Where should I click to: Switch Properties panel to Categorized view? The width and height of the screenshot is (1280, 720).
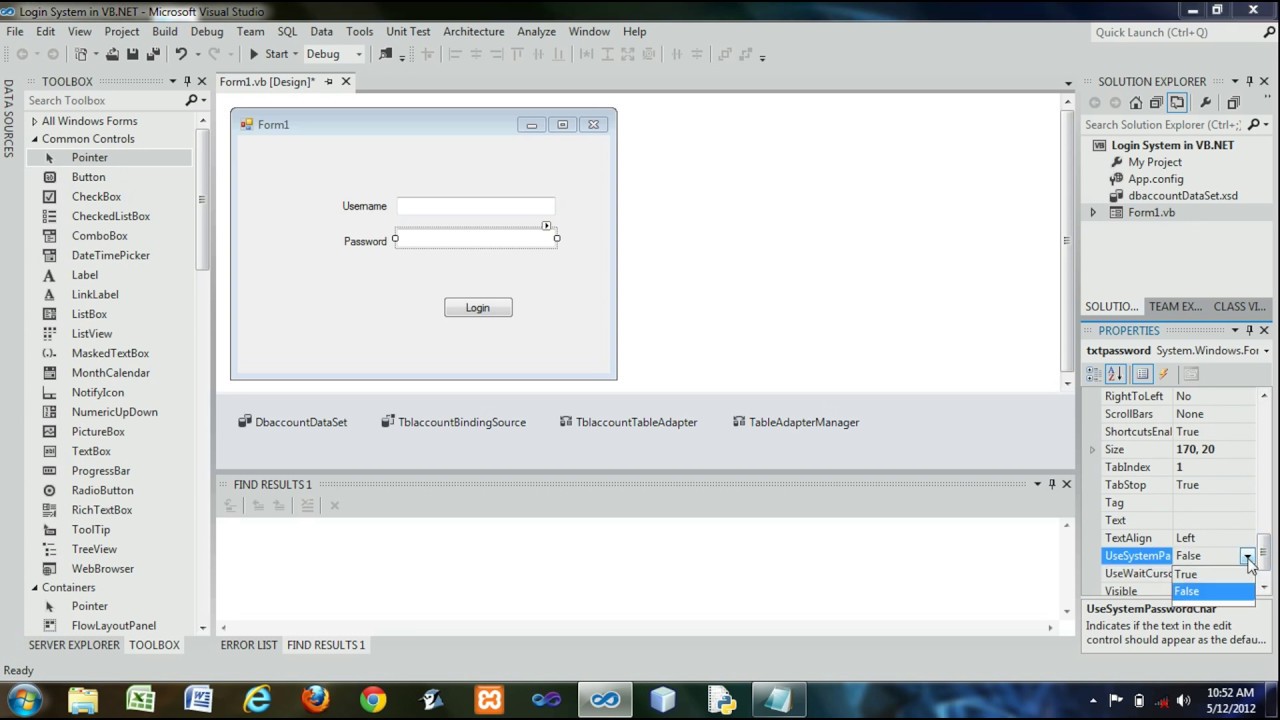1094,374
